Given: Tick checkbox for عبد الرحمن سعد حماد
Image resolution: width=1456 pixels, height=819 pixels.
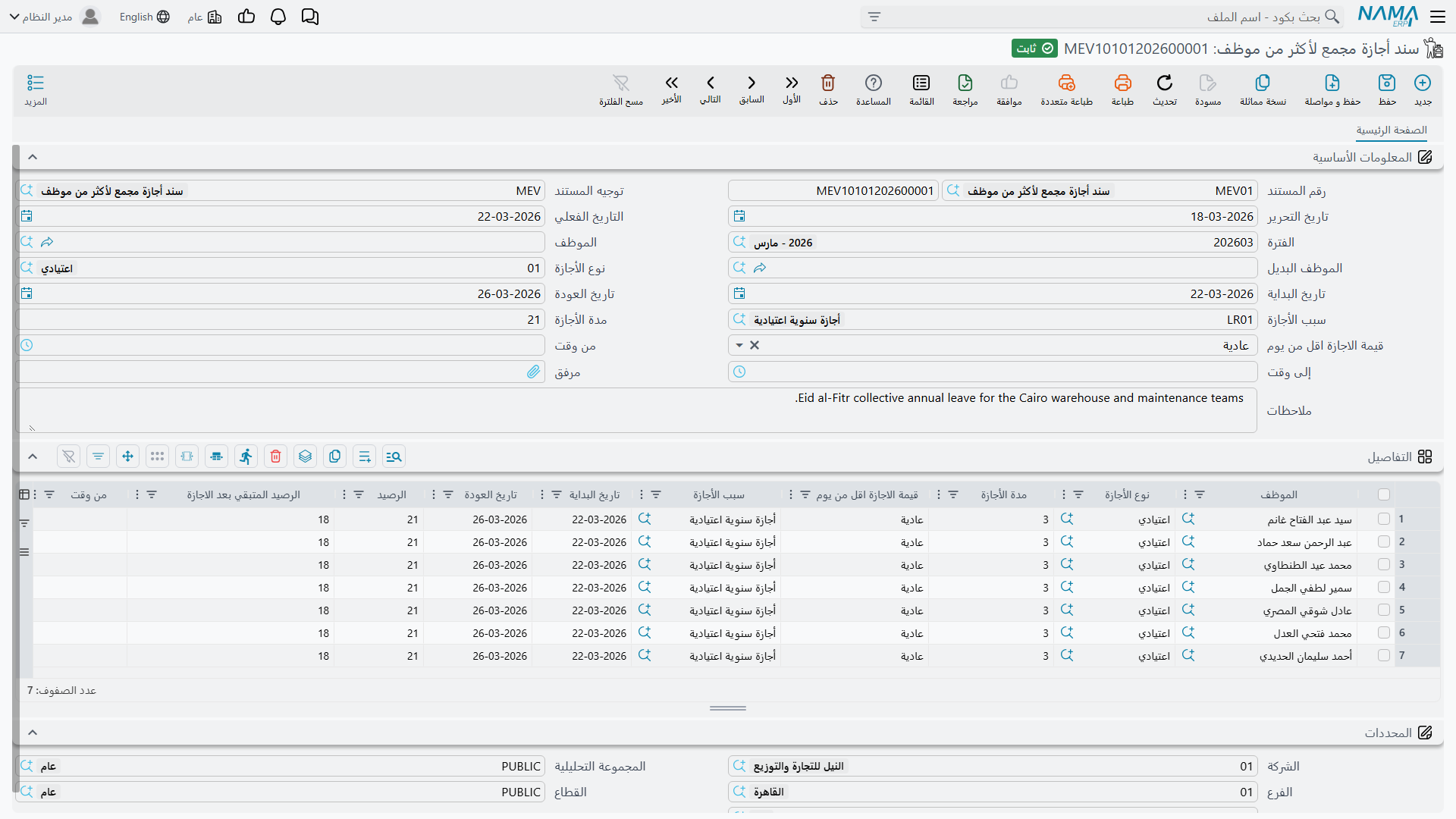Looking at the screenshot, I should (x=1384, y=542).
